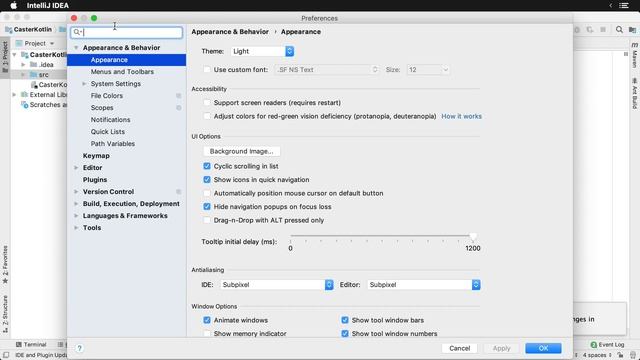Expand Build, Execution, Deployment node
640x360 pixels.
(x=76, y=204)
